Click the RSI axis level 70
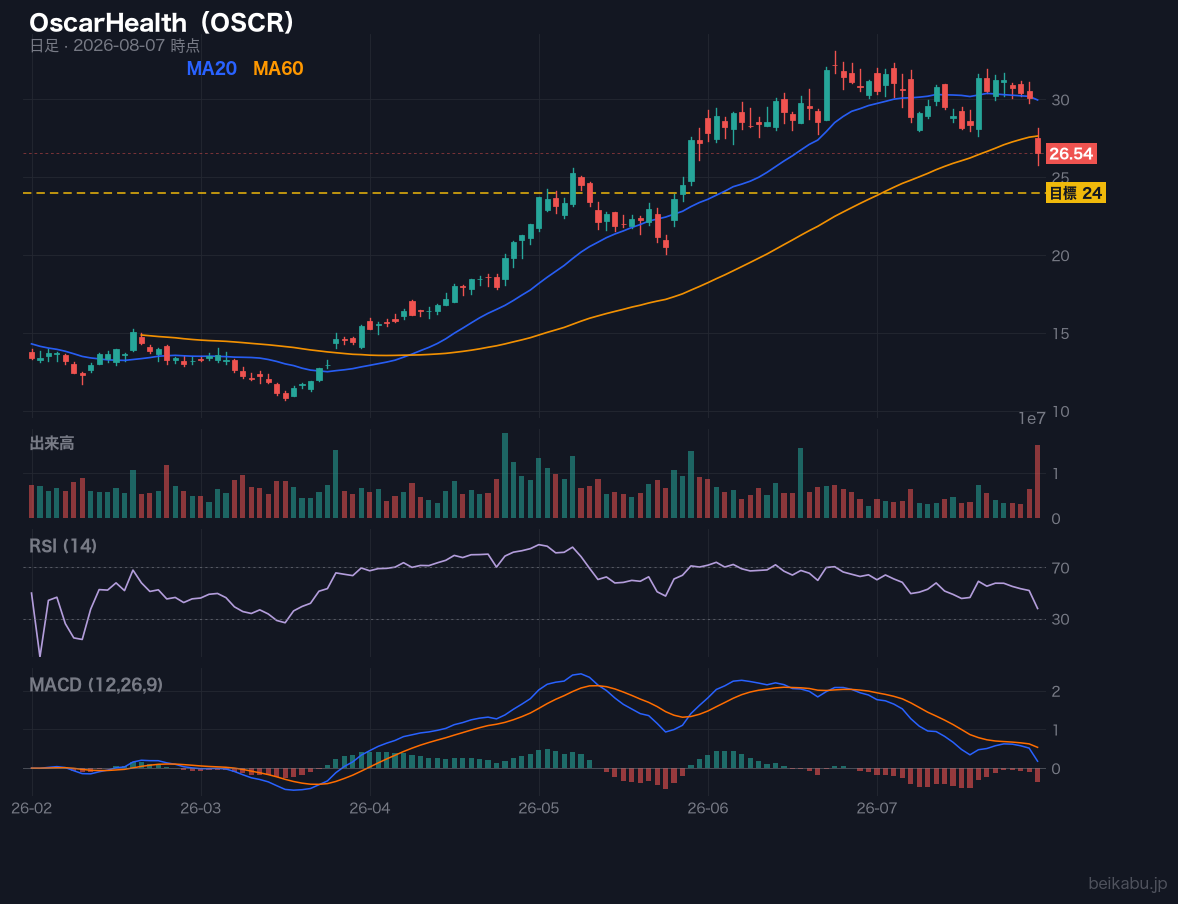This screenshot has width=1178, height=904. (x=1060, y=568)
